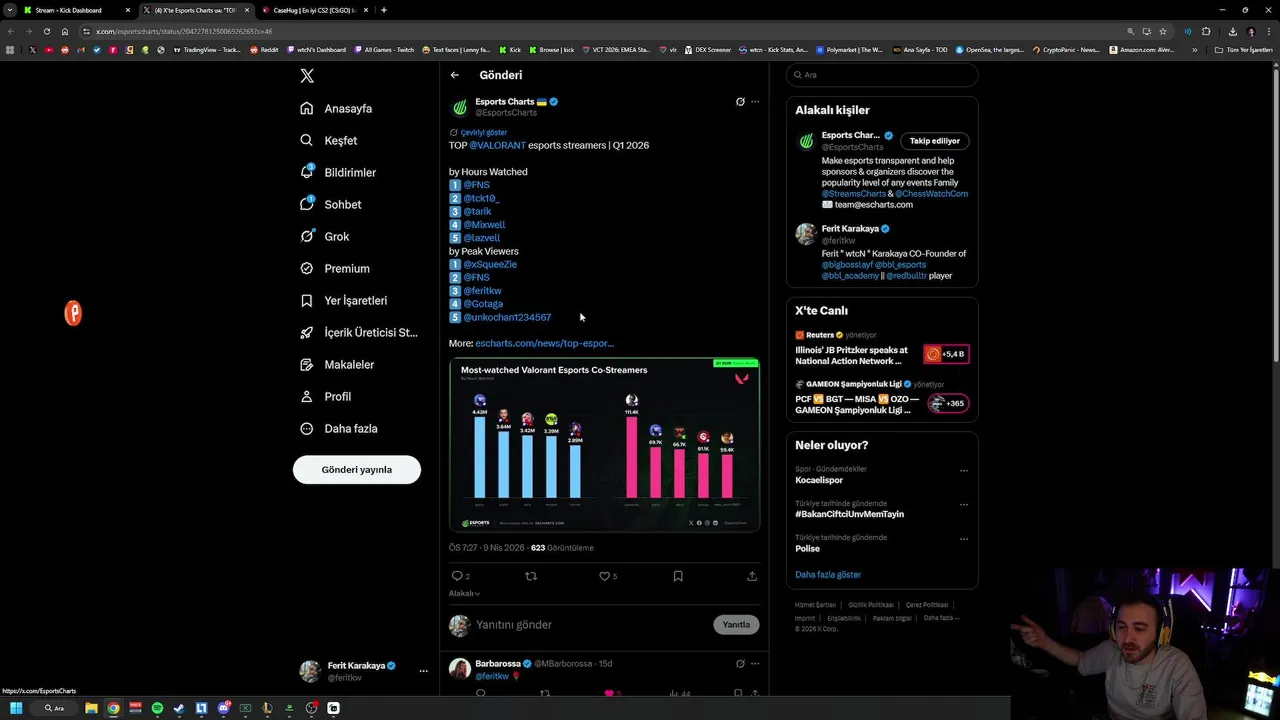Viewport: 1280px width, 720px height.
Task: Click repost icon under post
Action: pos(531,576)
